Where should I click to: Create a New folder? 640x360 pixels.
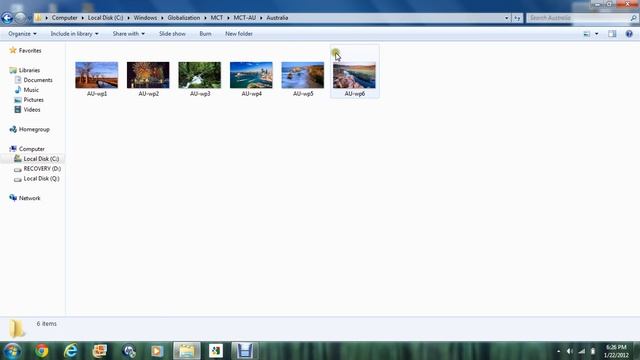[x=239, y=34]
